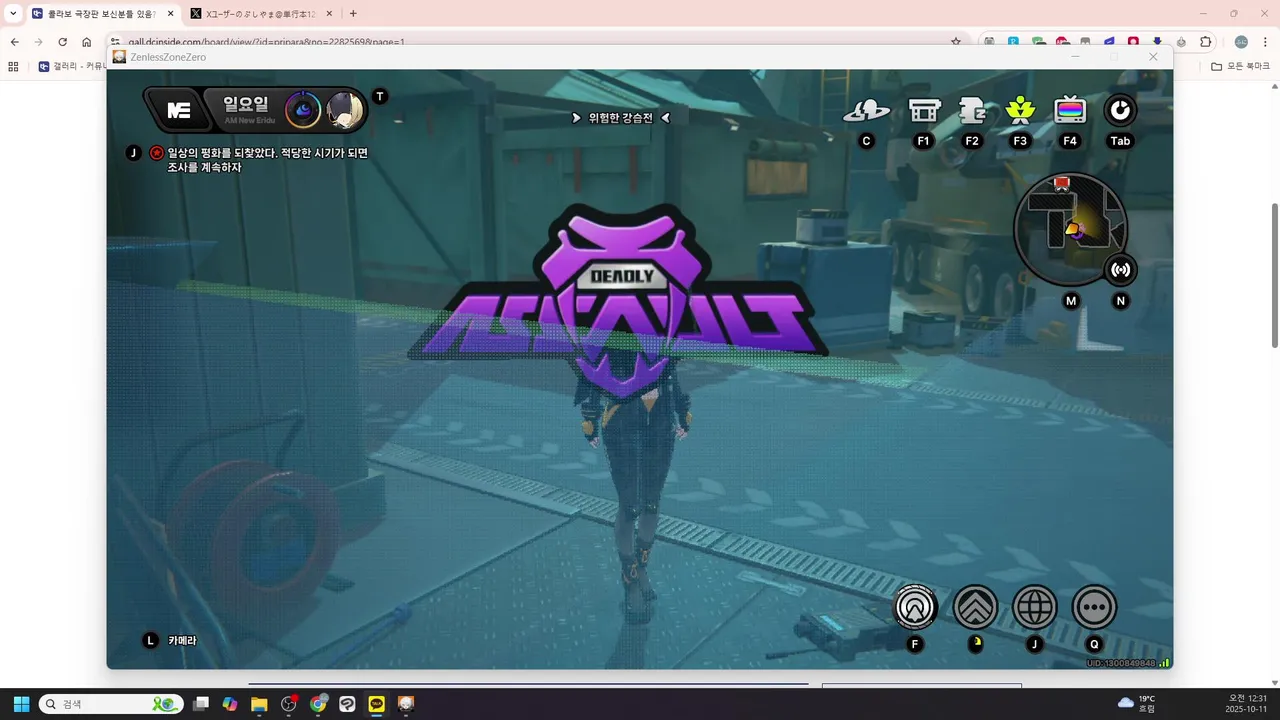
Task: Open the rainbow TV icon labeled F4
Action: 1070,110
